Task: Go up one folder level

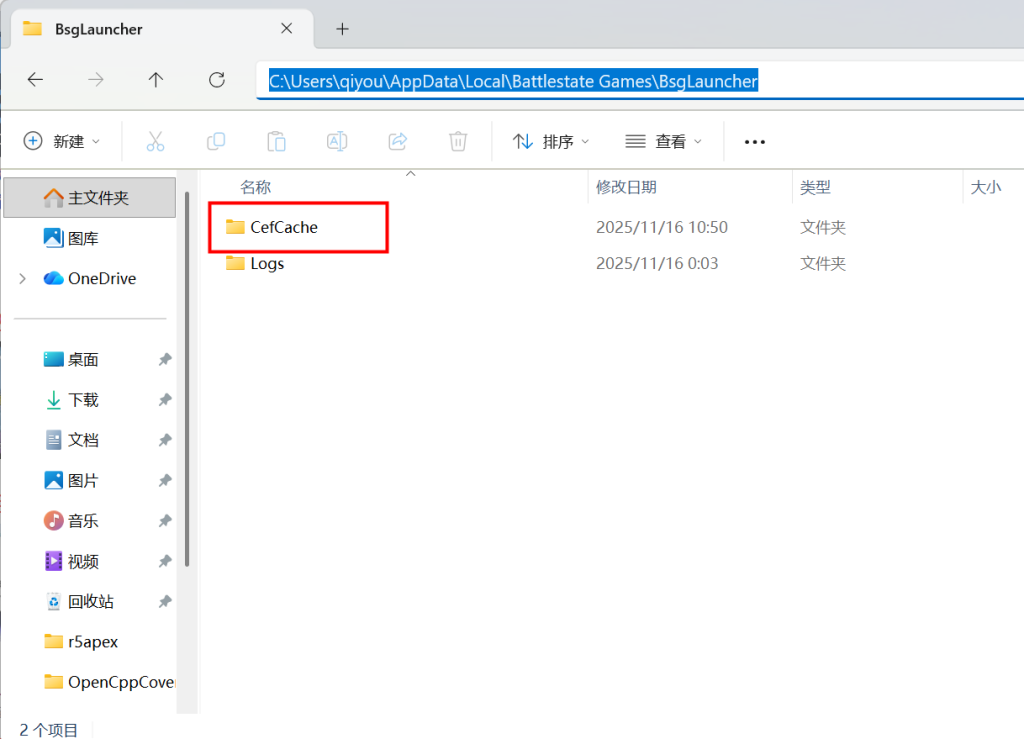Action: click(156, 81)
